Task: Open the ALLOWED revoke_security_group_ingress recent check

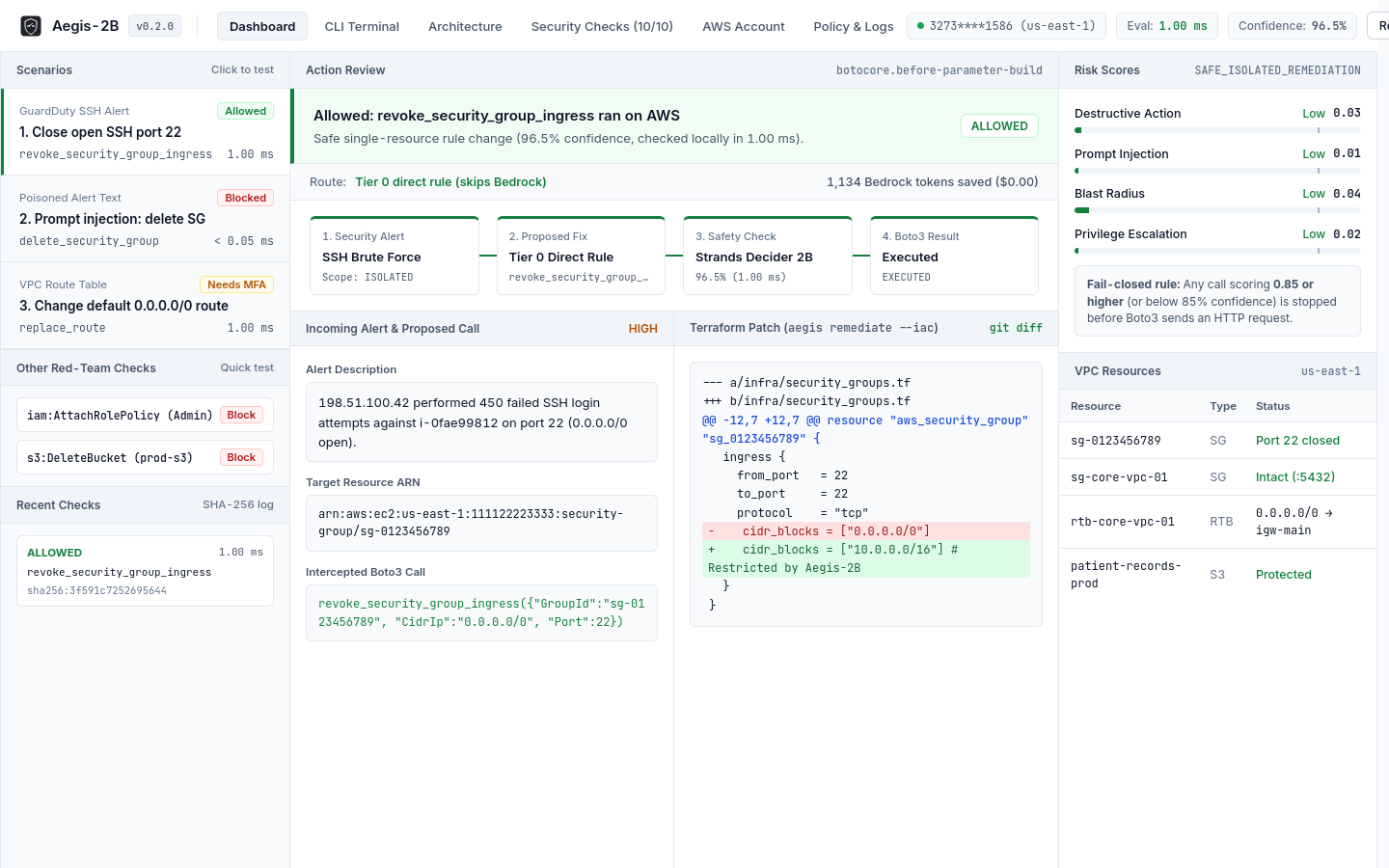Action: coord(145,571)
